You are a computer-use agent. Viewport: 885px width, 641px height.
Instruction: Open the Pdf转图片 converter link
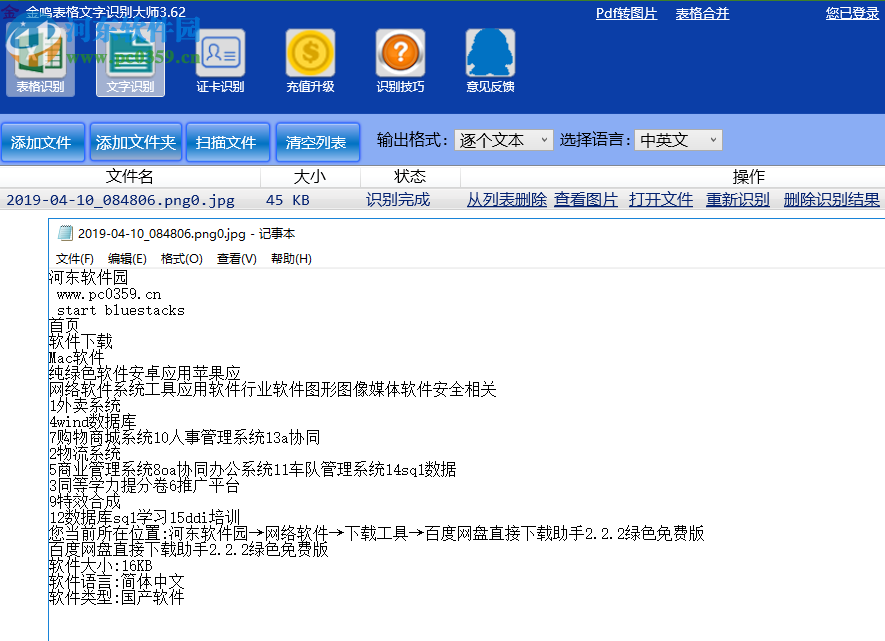coord(626,15)
